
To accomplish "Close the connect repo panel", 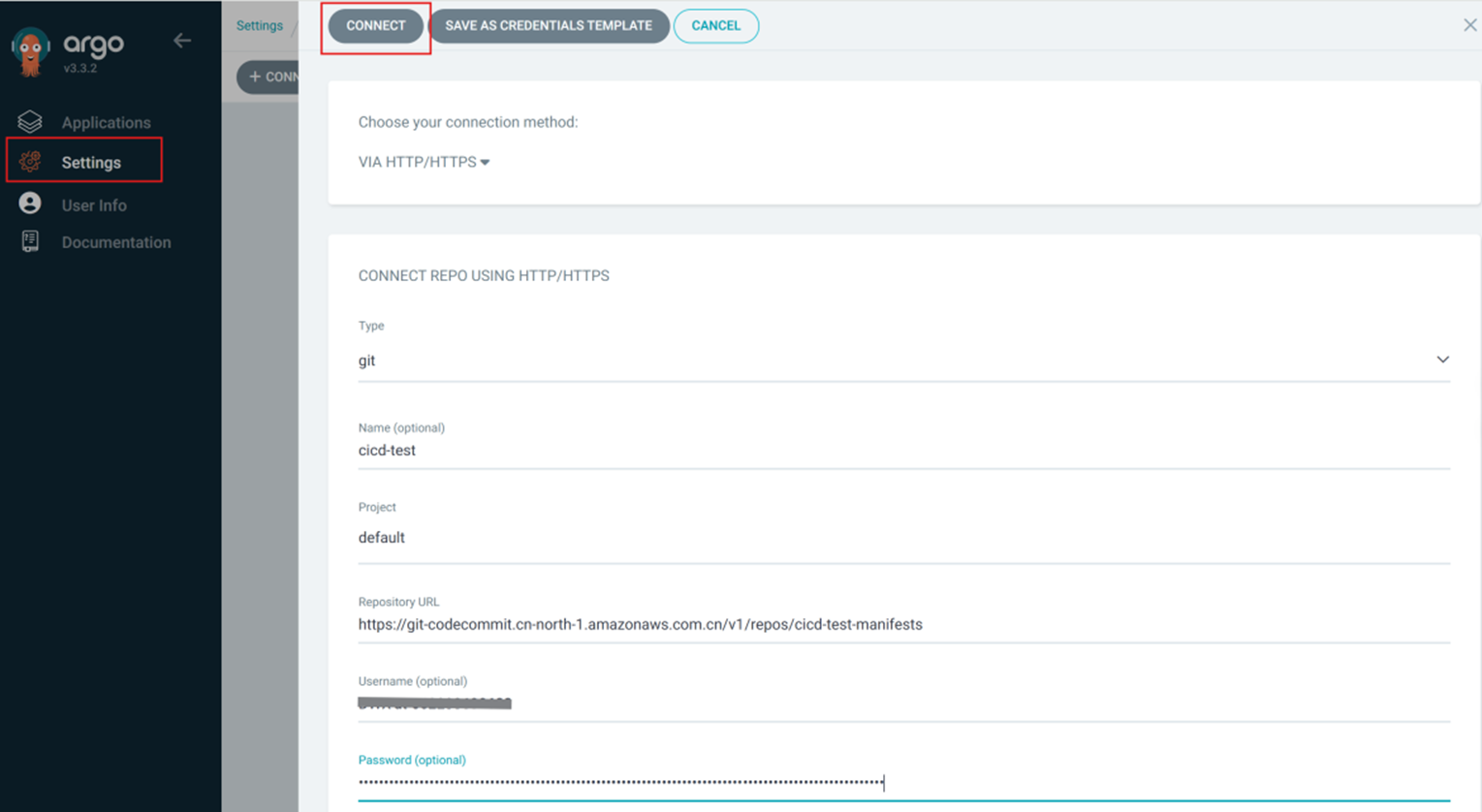I will click(1469, 25).
